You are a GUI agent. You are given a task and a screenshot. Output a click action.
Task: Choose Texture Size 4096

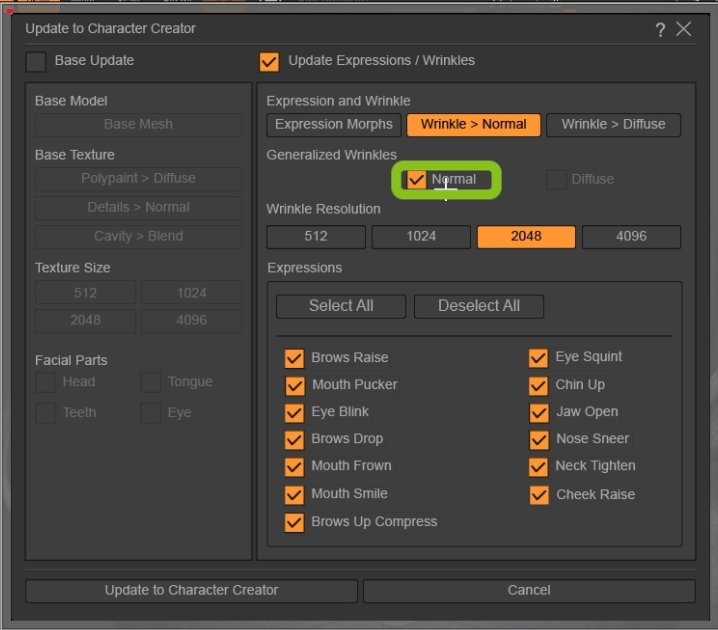(x=191, y=320)
